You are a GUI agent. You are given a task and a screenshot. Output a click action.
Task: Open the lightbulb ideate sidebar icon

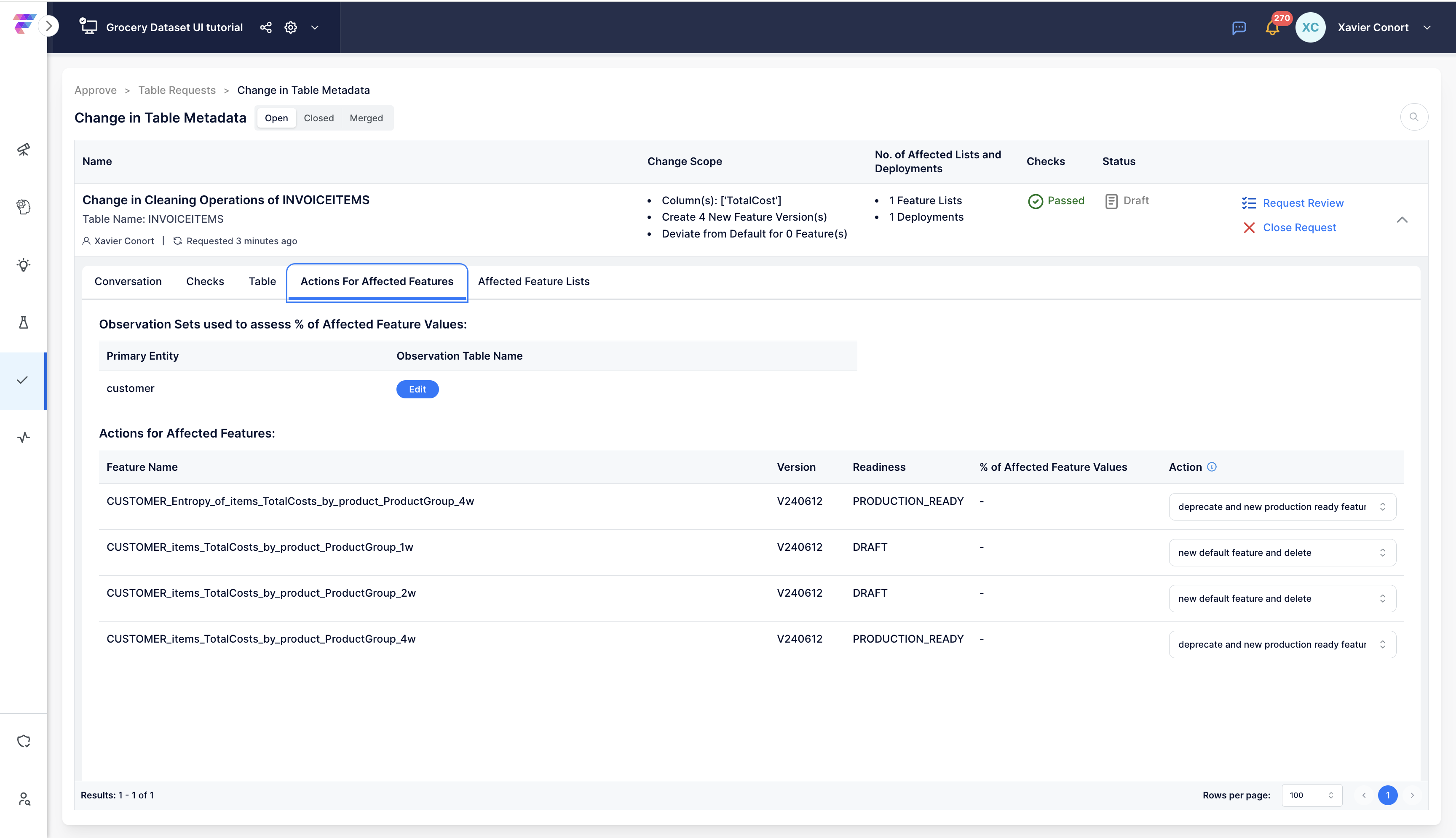[x=23, y=265]
